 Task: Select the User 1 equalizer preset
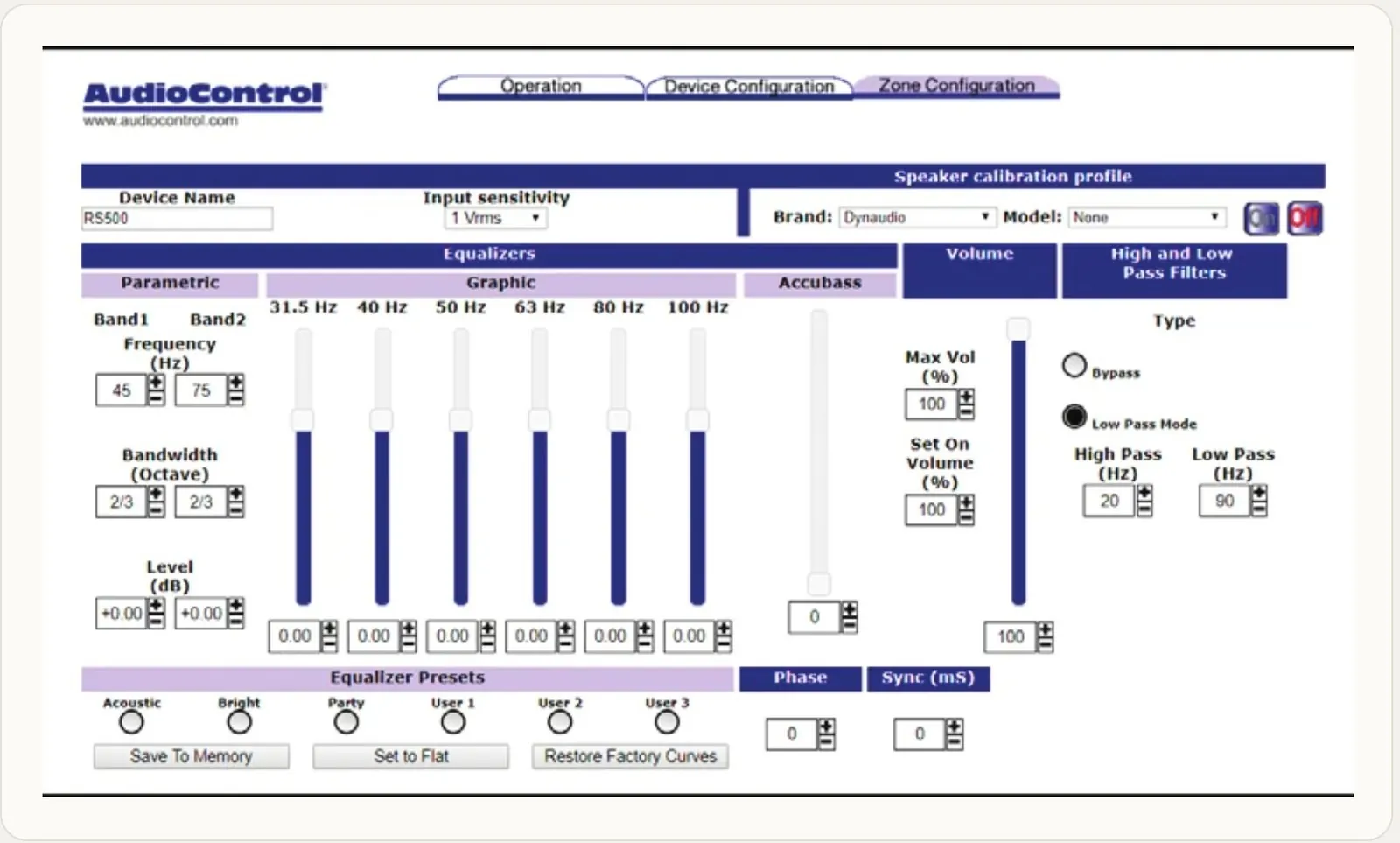[x=452, y=722]
